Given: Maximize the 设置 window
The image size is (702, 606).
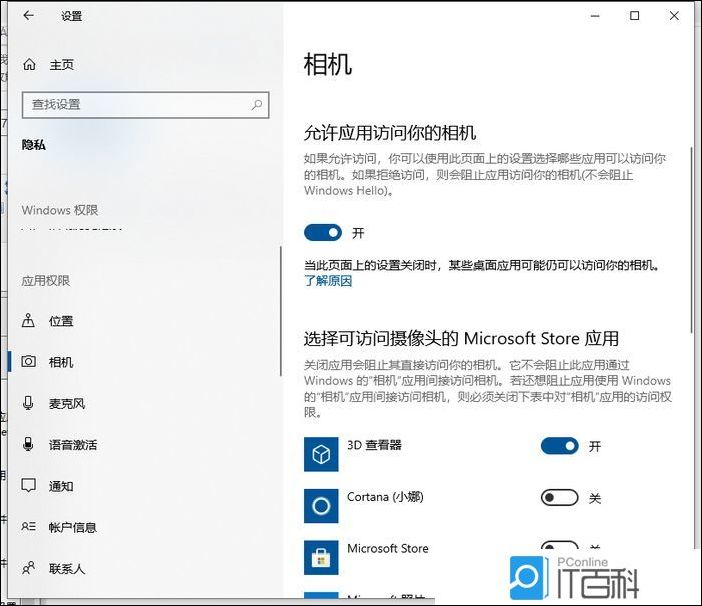Looking at the screenshot, I should pos(634,16).
